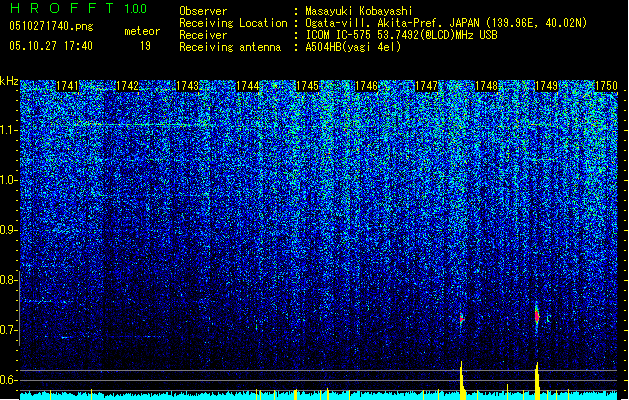This screenshot has height=400, width=629.
Task: Click the Ogata-vill. Akita-Pref. JAPAN location text
Action: (446, 23)
